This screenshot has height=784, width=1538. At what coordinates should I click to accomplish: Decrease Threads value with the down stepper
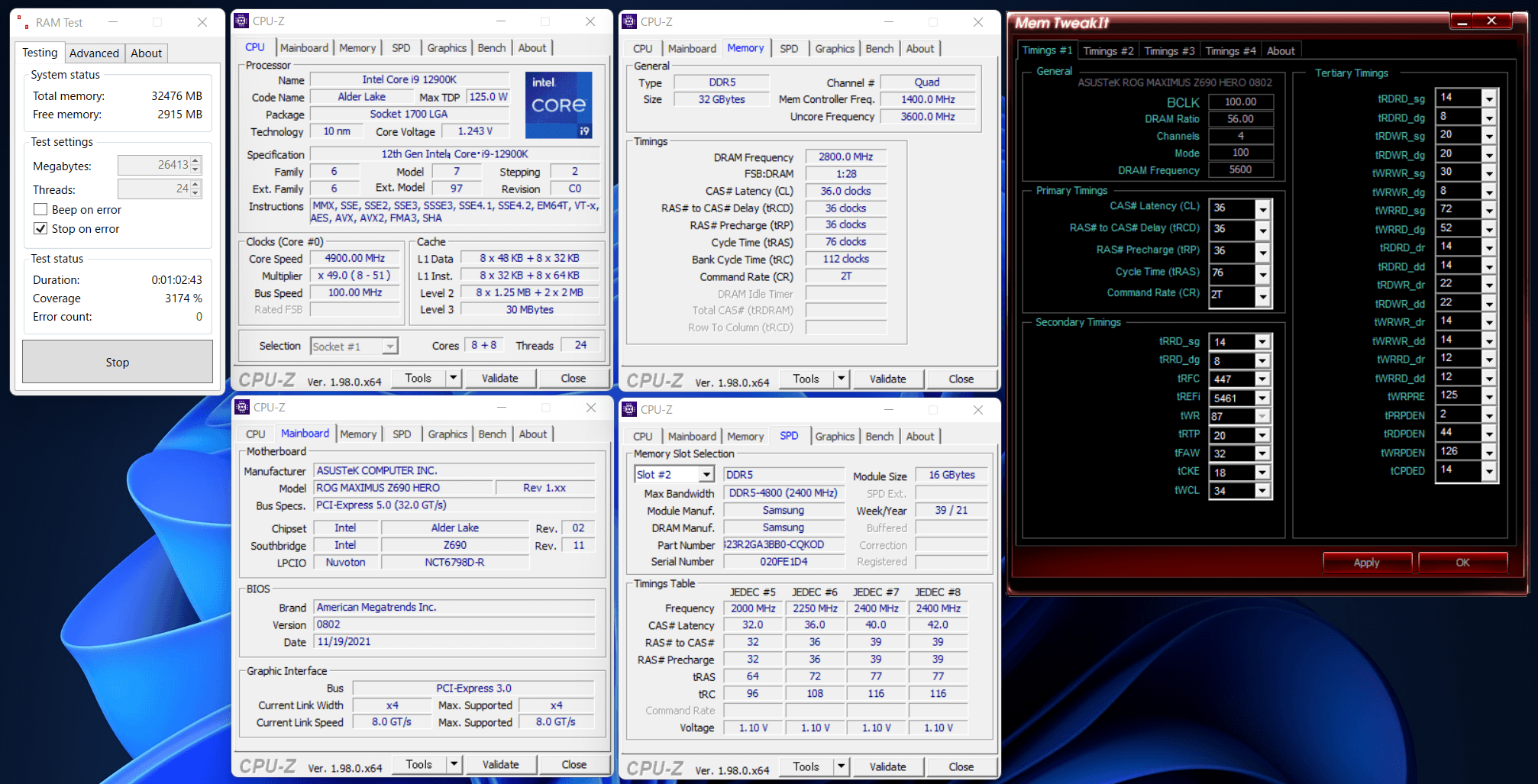[x=196, y=193]
